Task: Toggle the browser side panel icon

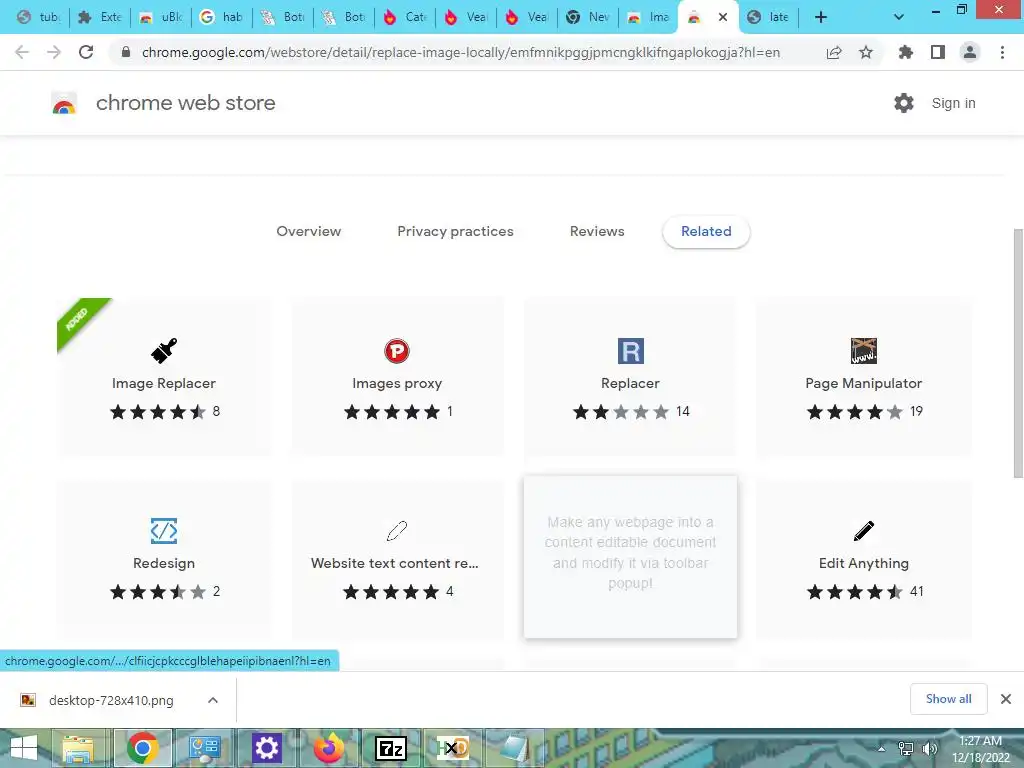Action: pos(938,52)
